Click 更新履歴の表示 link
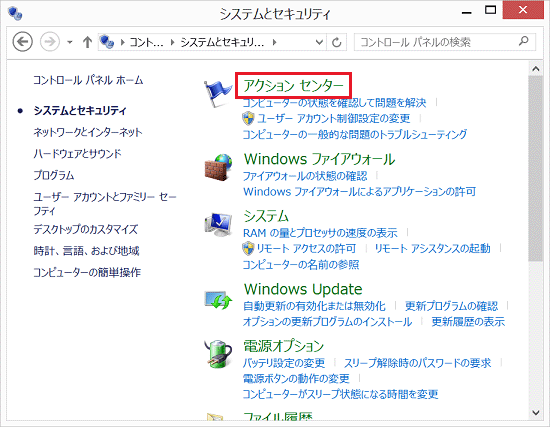550x427 pixels. [x=468, y=321]
